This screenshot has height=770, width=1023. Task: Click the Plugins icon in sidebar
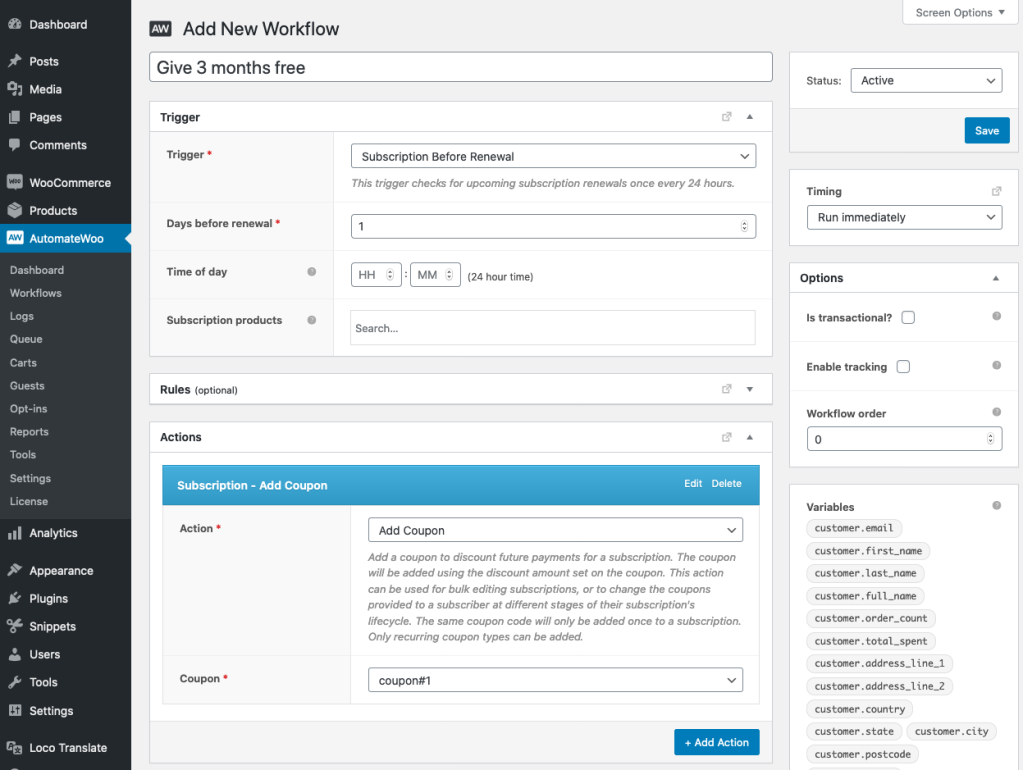(15, 598)
